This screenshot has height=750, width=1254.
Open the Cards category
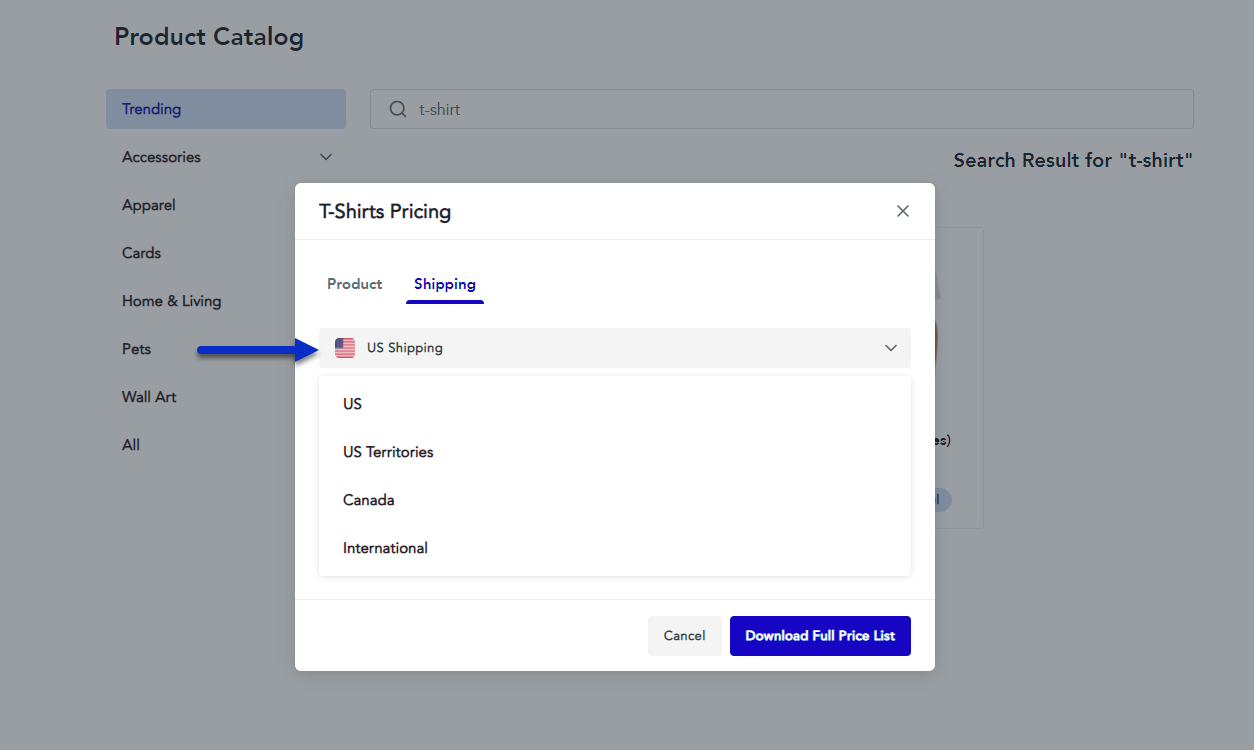(141, 253)
